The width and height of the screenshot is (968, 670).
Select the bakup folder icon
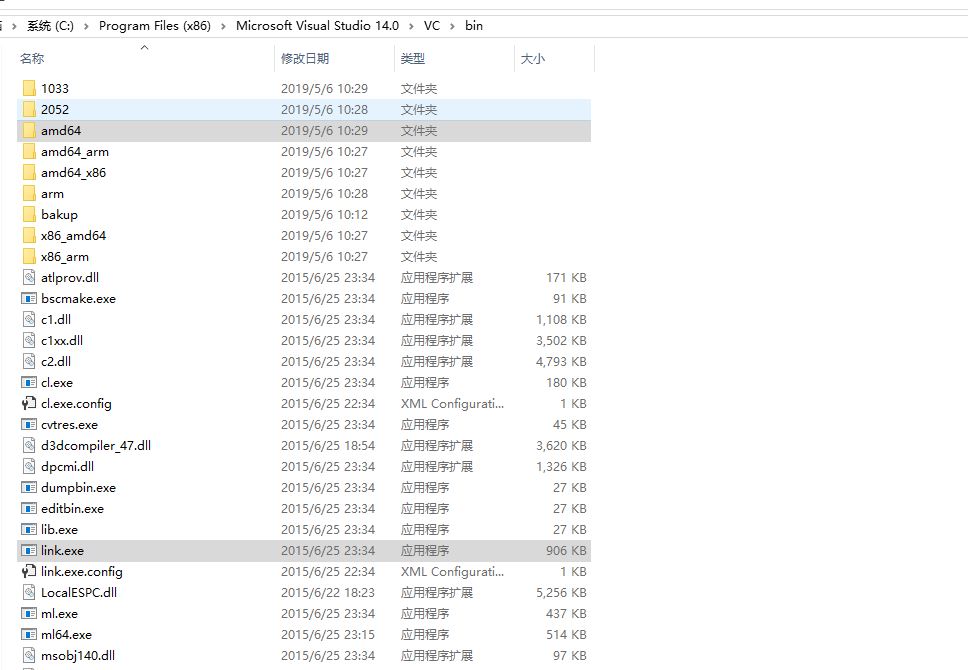29,214
